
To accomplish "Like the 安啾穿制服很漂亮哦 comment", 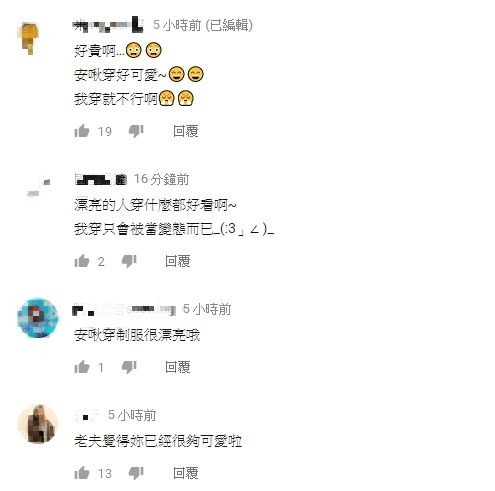I will point(82,367).
